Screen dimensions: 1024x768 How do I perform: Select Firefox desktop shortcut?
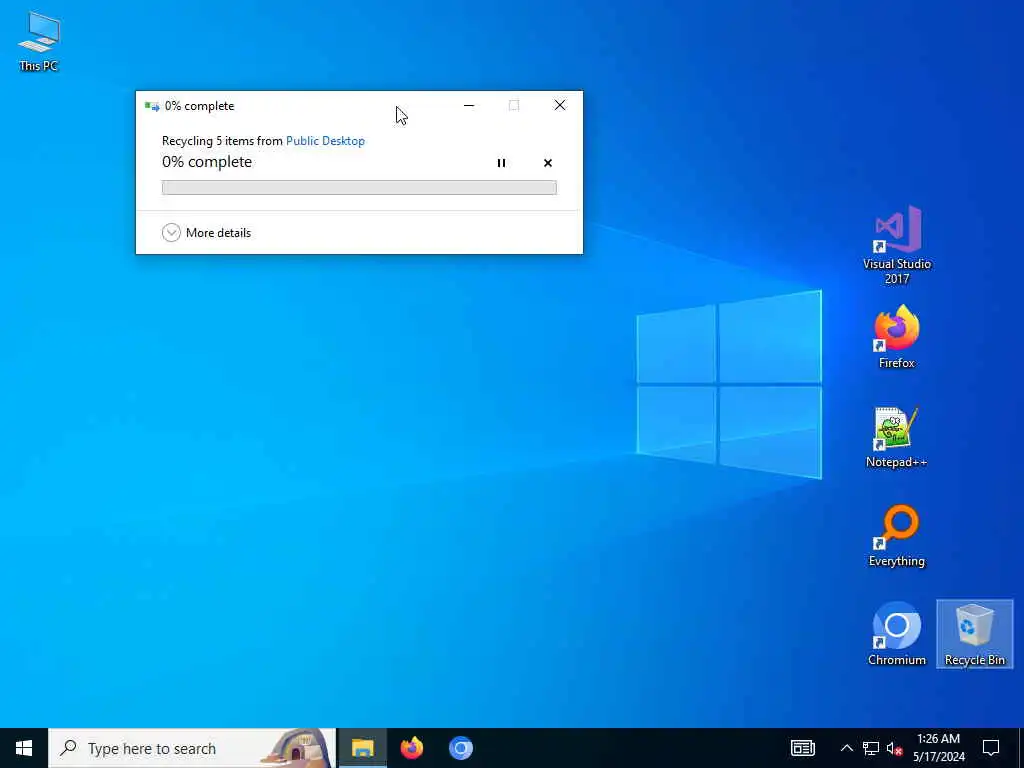tap(897, 337)
